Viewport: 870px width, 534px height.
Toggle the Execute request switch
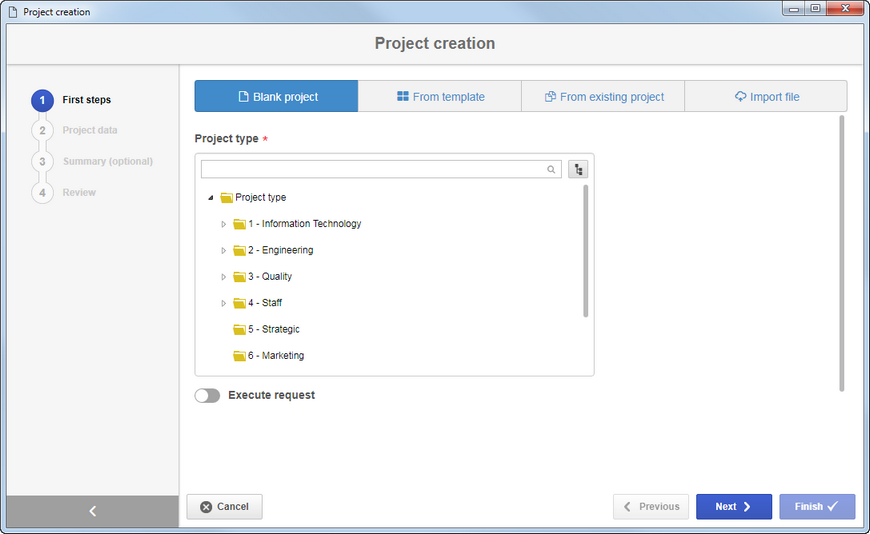pos(207,395)
